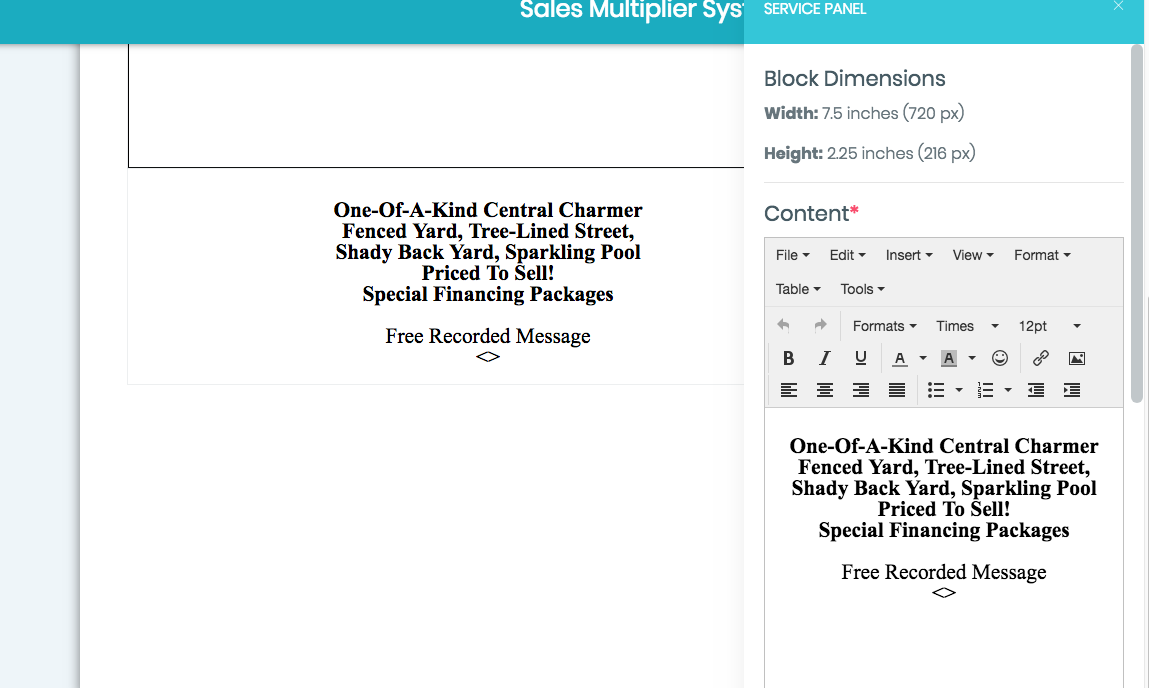The height and width of the screenshot is (688, 1149).
Task: Decrease indent of the paragraph
Action: pyautogui.click(x=1036, y=390)
